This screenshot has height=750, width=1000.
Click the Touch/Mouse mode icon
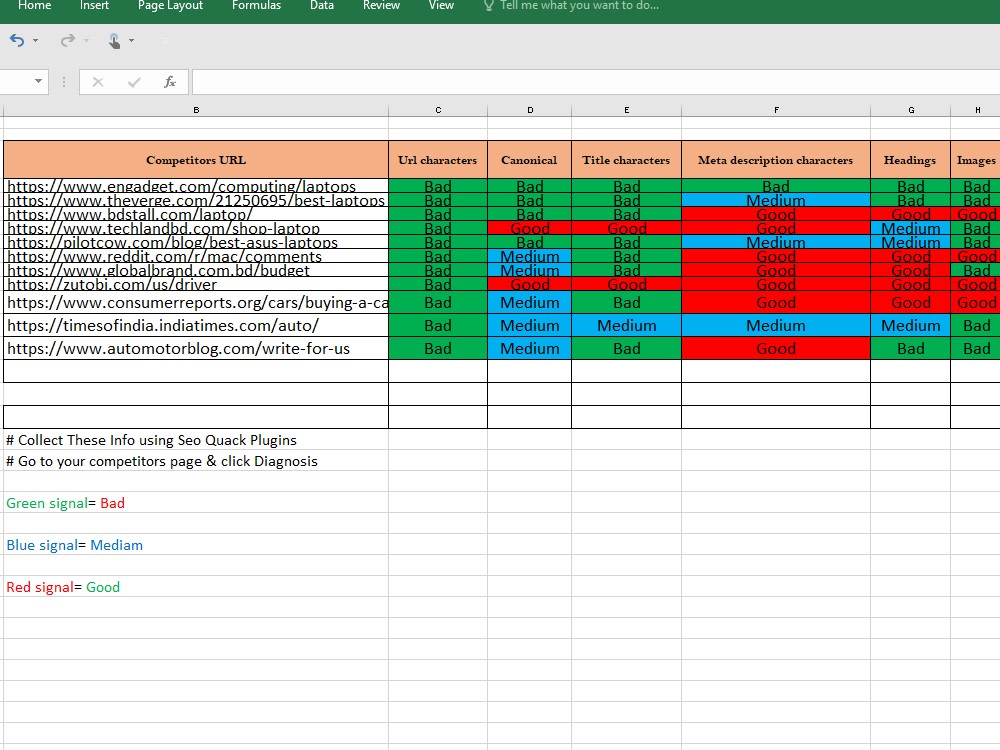tap(114, 41)
